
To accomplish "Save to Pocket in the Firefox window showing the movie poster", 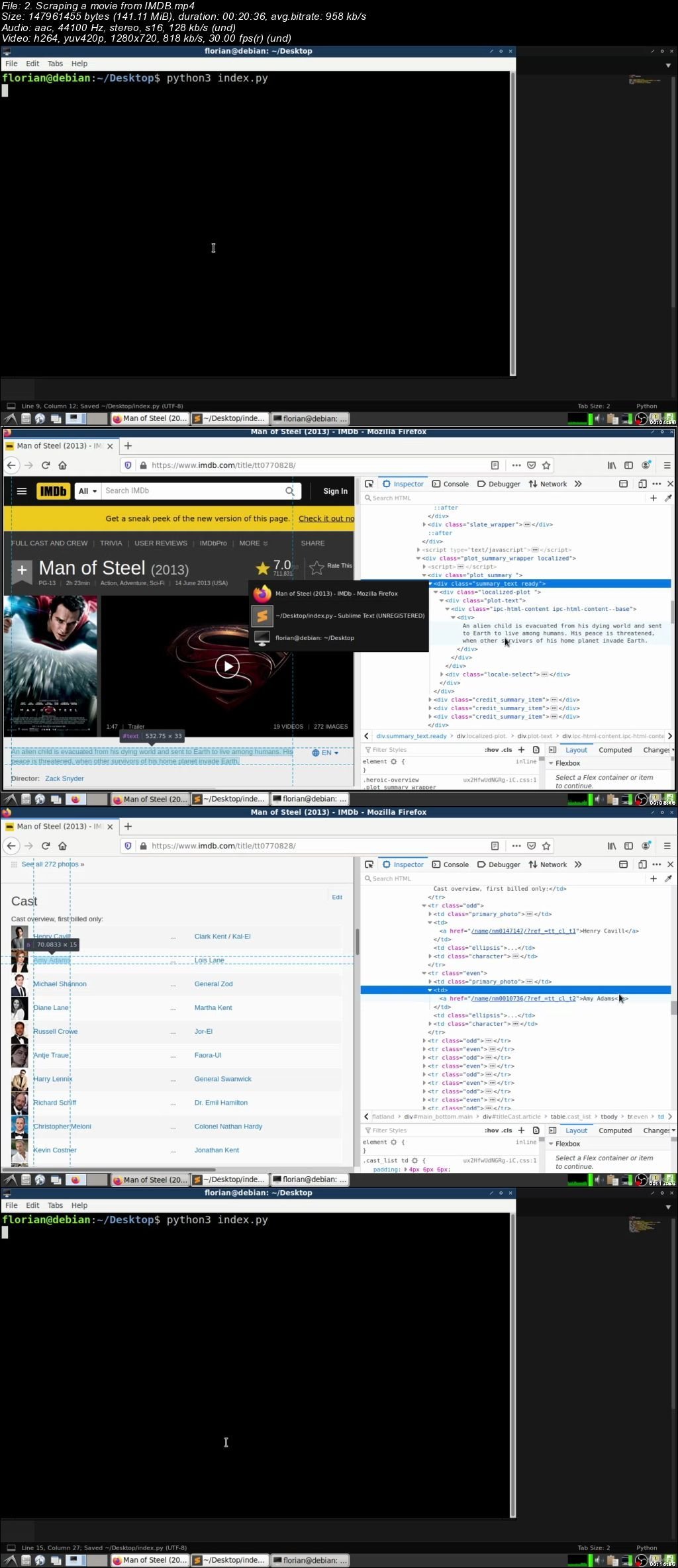I will tap(531, 465).
